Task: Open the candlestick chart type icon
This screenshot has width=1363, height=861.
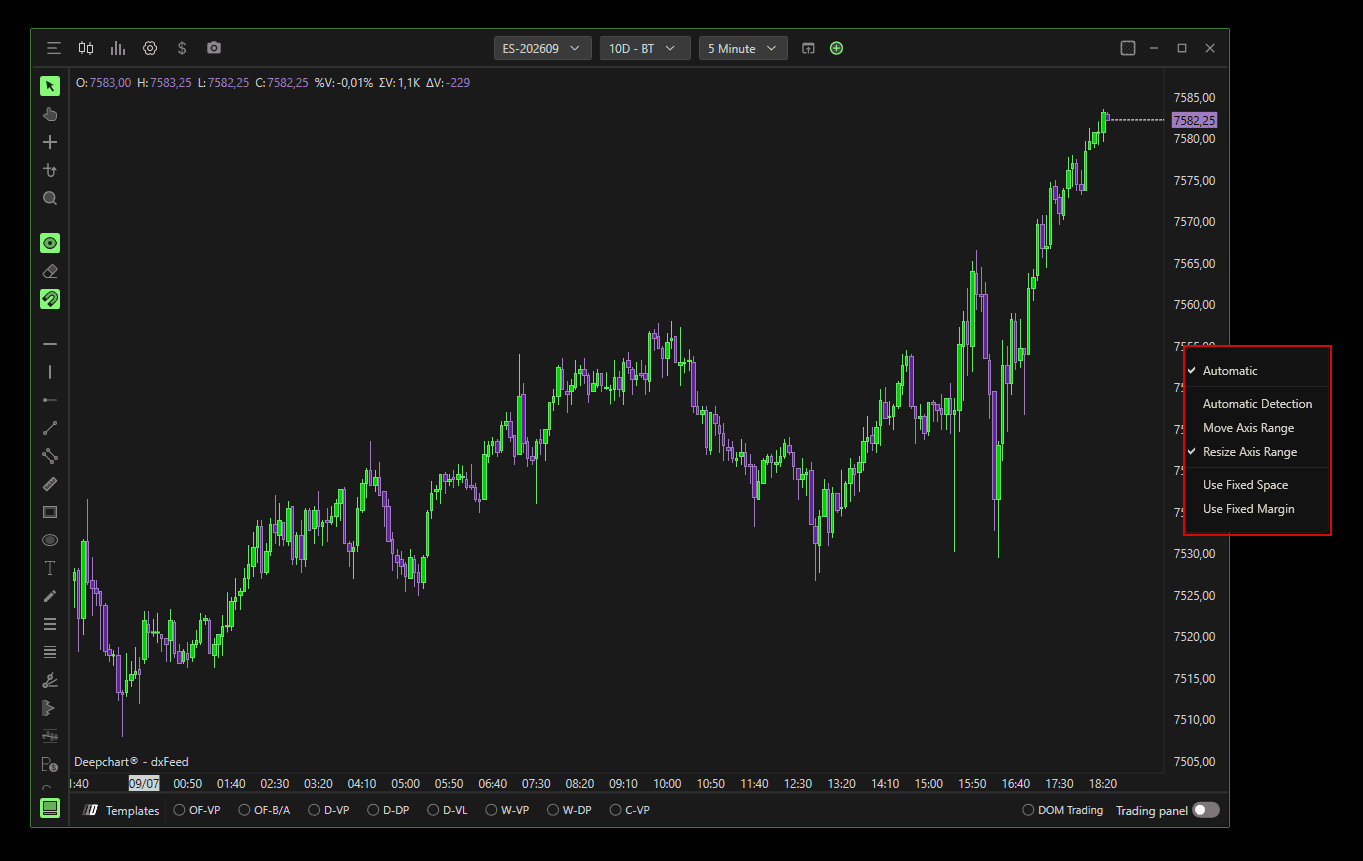Action: (86, 48)
